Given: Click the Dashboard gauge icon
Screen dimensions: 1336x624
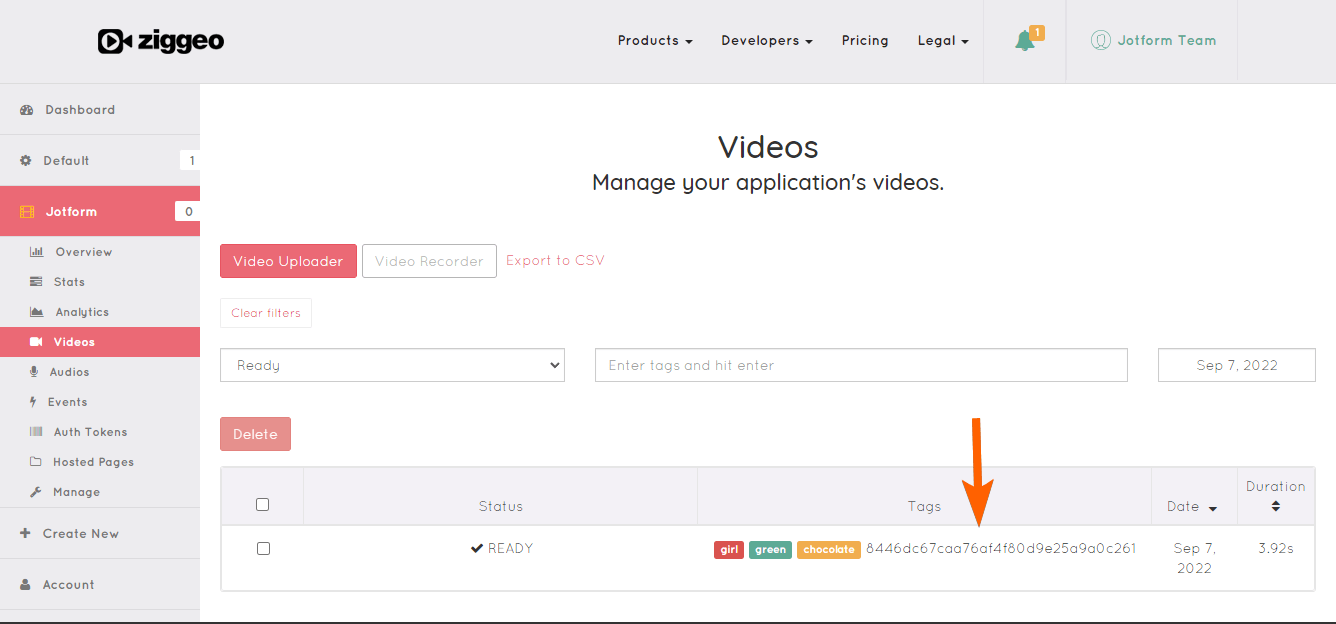Looking at the screenshot, I should (x=27, y=110).
